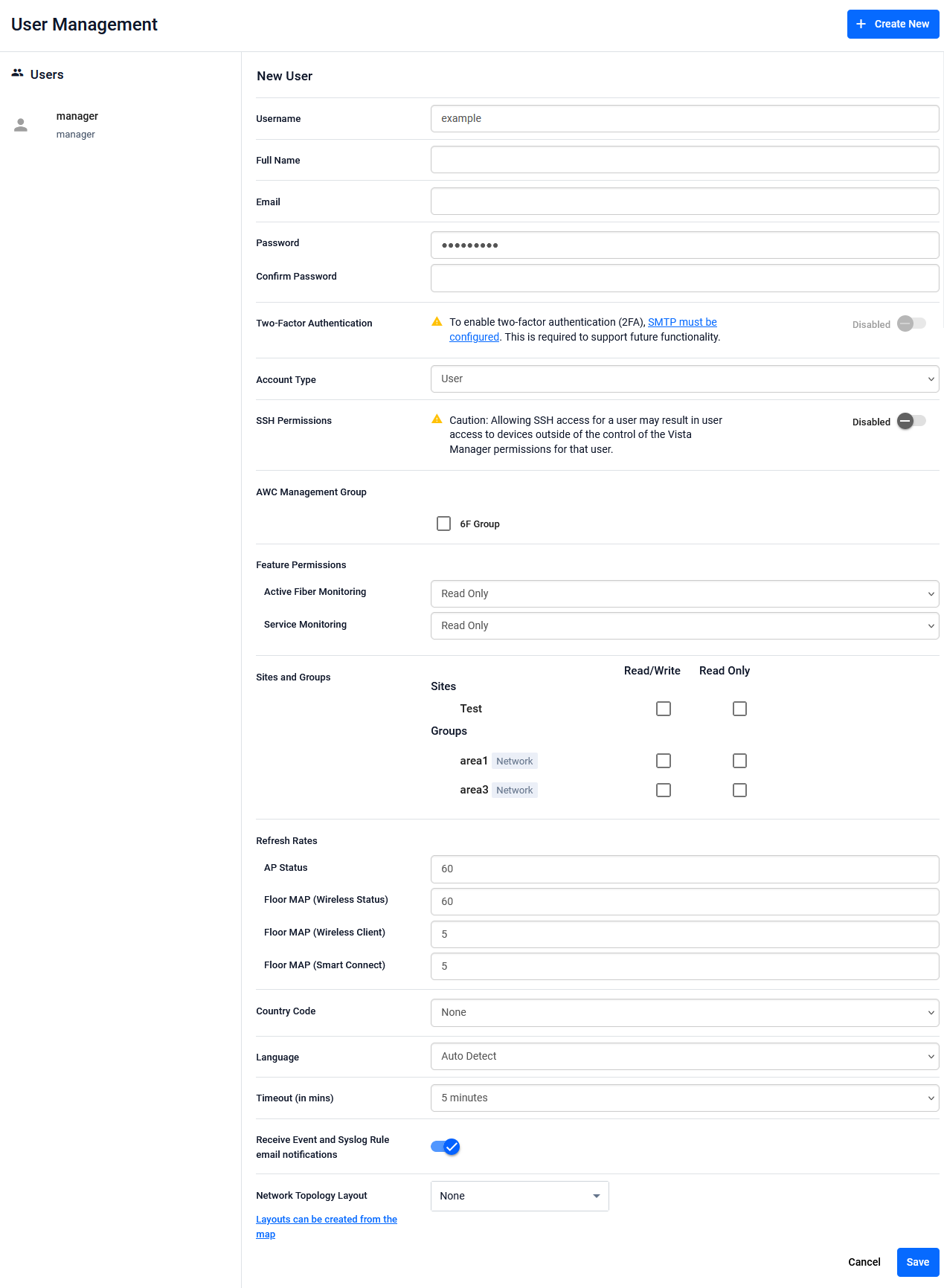Expand the Country Code dropdown
The height and width of the screenshot is (1288, 944).
tap(684, 1012)
